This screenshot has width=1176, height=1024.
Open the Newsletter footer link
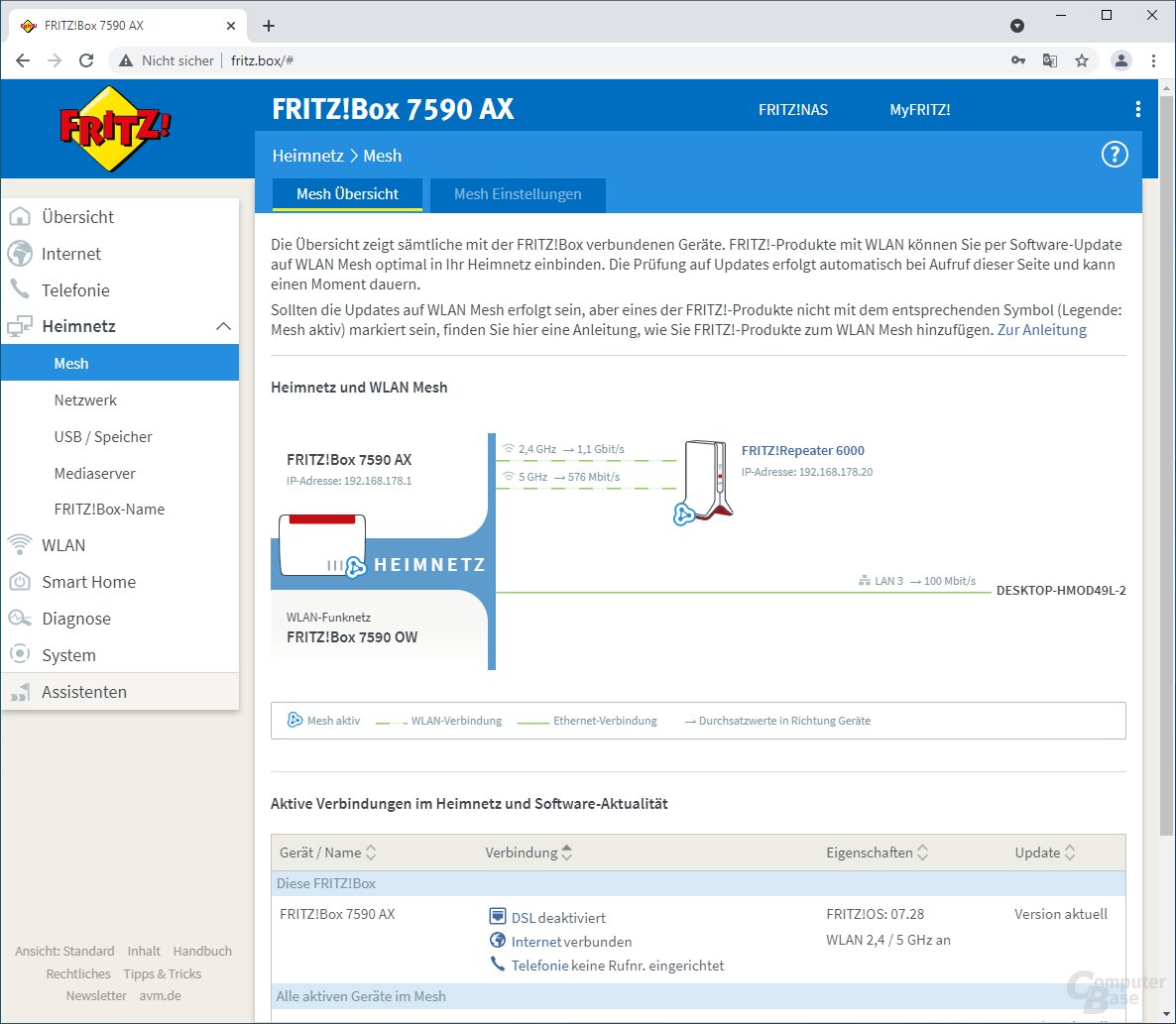pos(96,995)
